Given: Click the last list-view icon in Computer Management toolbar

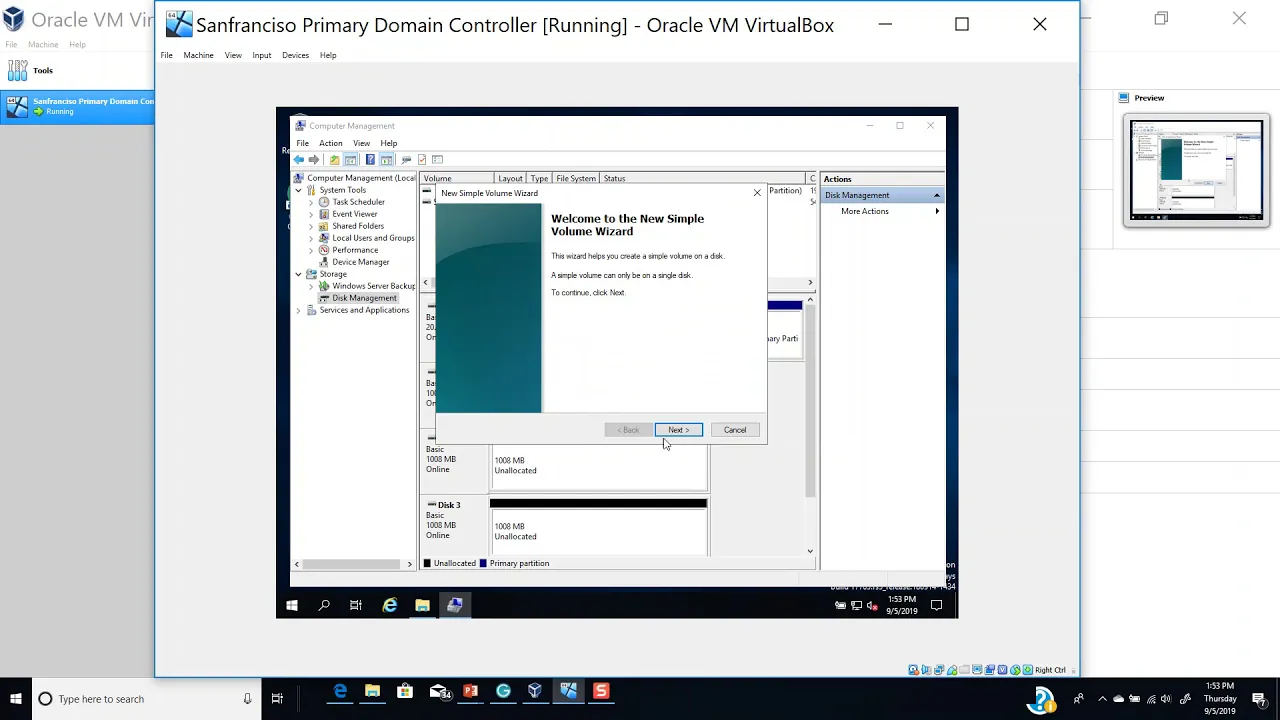Looking at the screenshot, I should click(x=437, y=160).
